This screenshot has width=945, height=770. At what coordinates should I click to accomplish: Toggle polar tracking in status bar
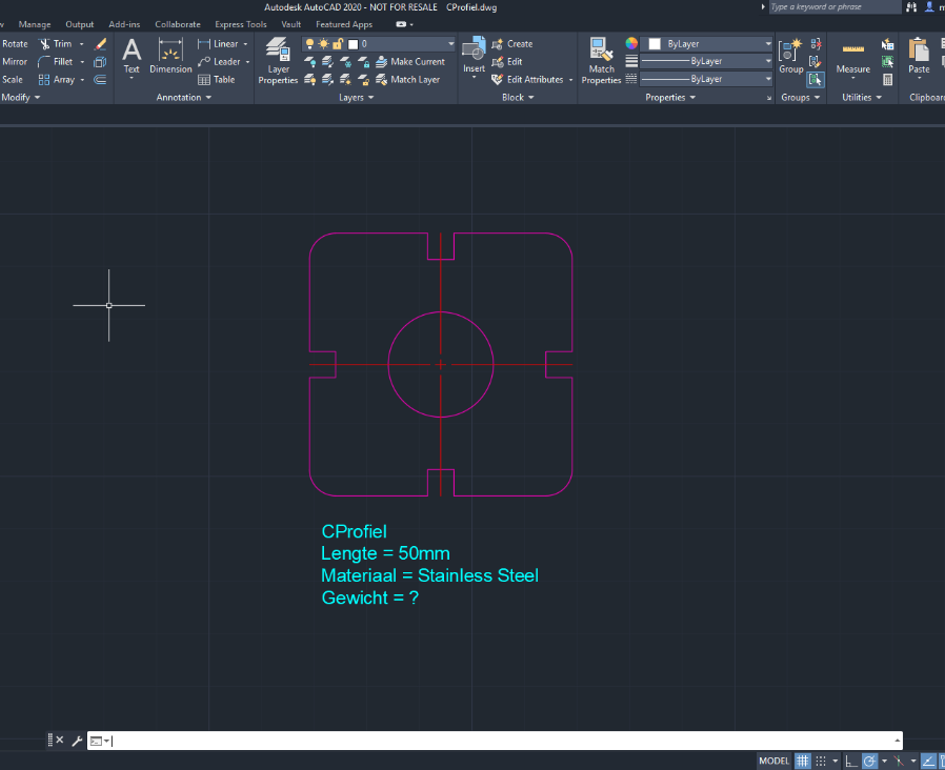[870, 761]
